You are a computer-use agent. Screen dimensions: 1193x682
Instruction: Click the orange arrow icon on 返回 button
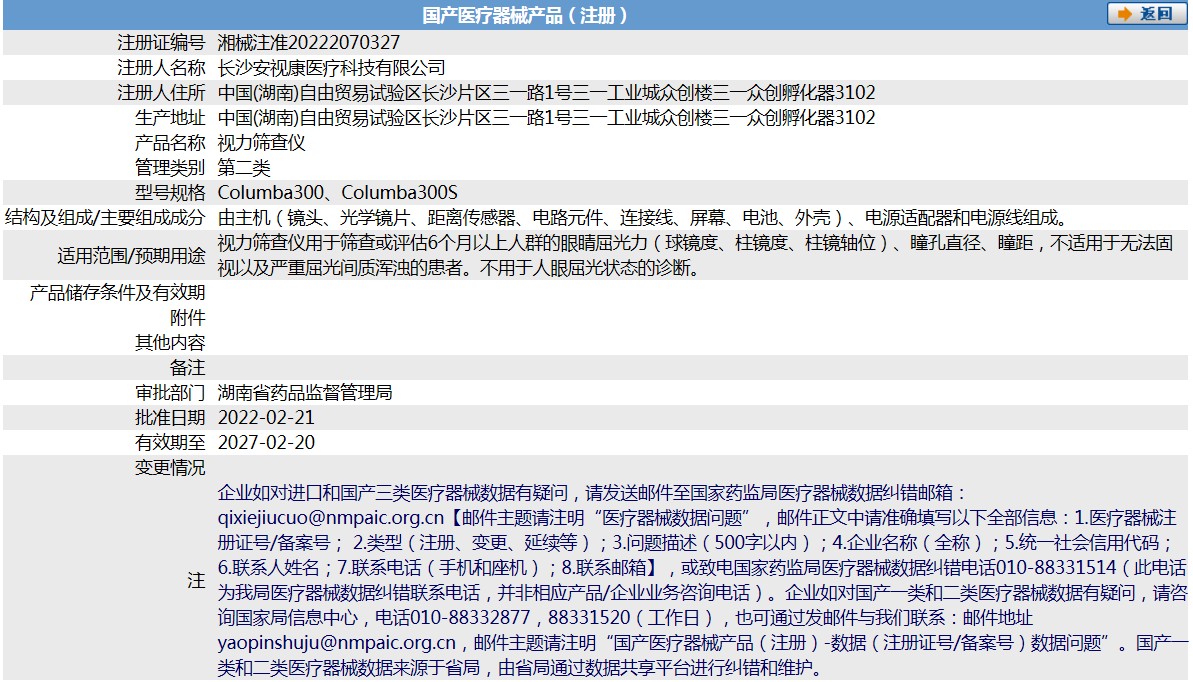pyautogui.click(x=1125, y=14)
